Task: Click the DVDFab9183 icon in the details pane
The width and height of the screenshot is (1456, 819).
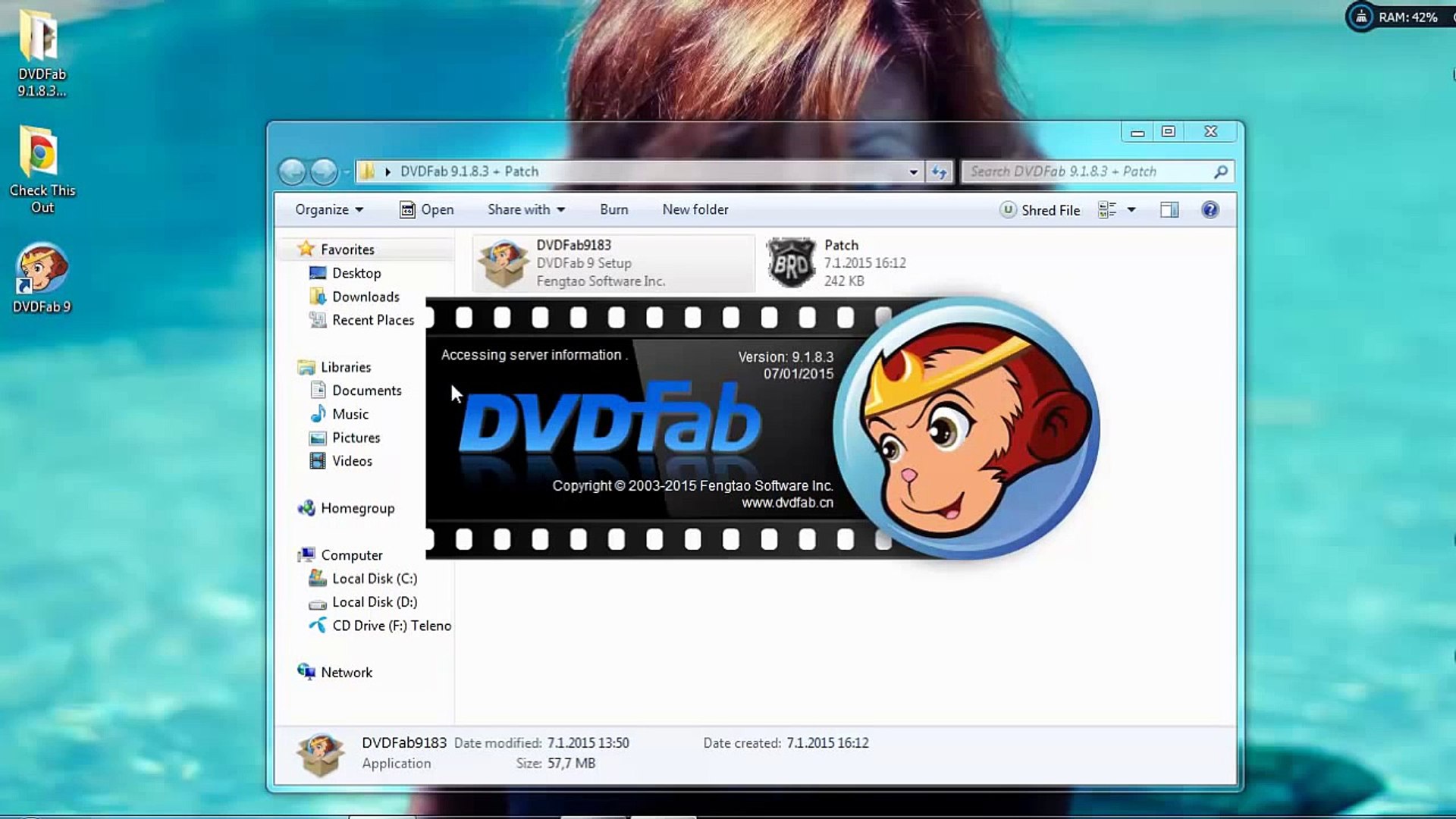Action: pos(320,755)
